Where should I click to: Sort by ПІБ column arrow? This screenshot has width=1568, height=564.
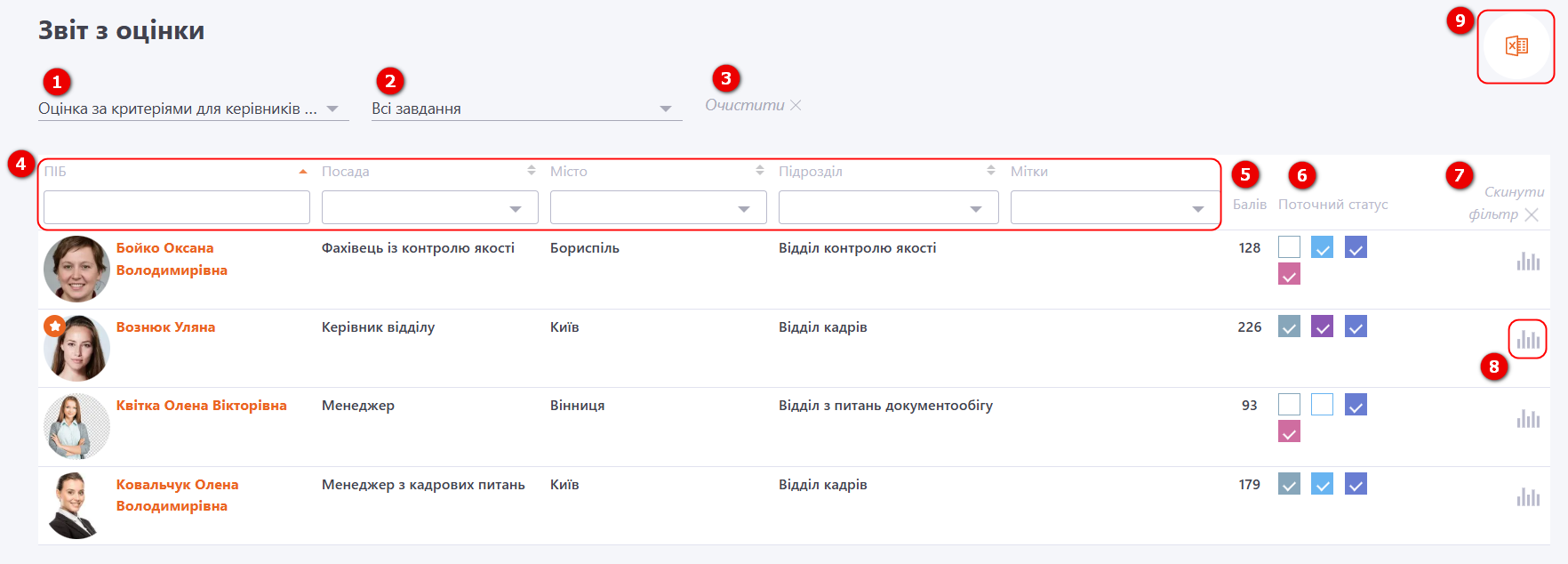[303, 171]
